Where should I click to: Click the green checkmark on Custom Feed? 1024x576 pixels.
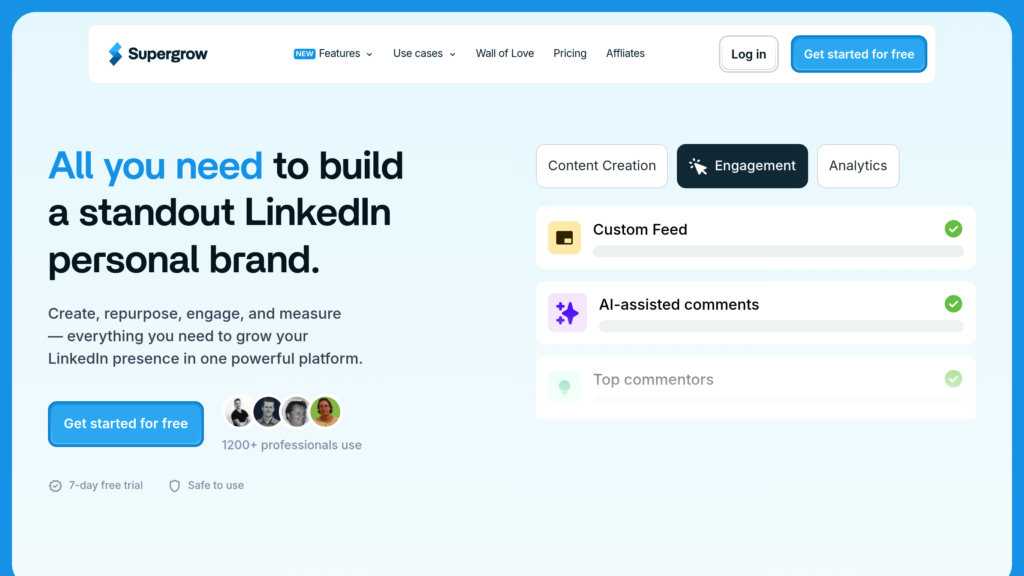pyautogui.click(x=953, y=229)
